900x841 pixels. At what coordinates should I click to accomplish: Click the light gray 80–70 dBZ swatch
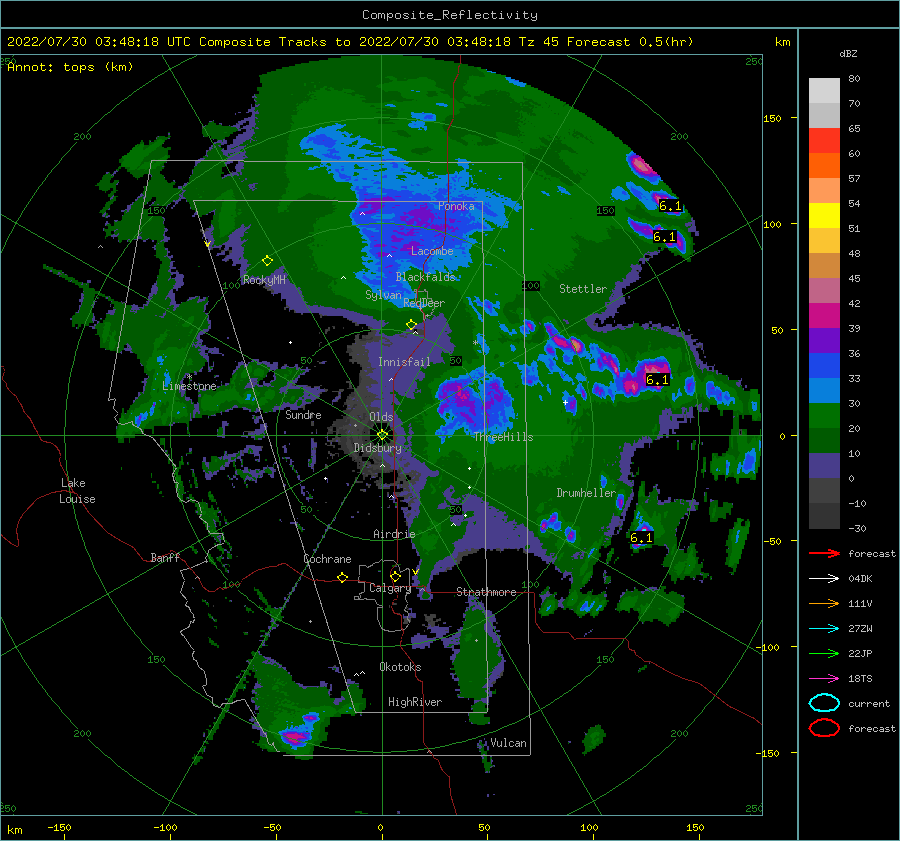(x=824, y=91)
